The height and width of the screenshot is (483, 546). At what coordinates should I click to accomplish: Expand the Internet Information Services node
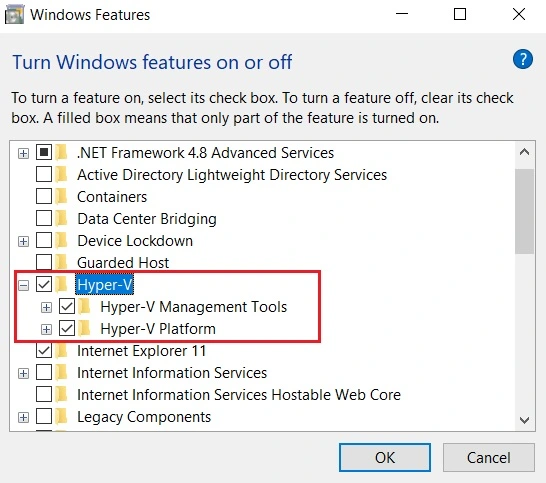pyautogui.click(x=23, y=373)
